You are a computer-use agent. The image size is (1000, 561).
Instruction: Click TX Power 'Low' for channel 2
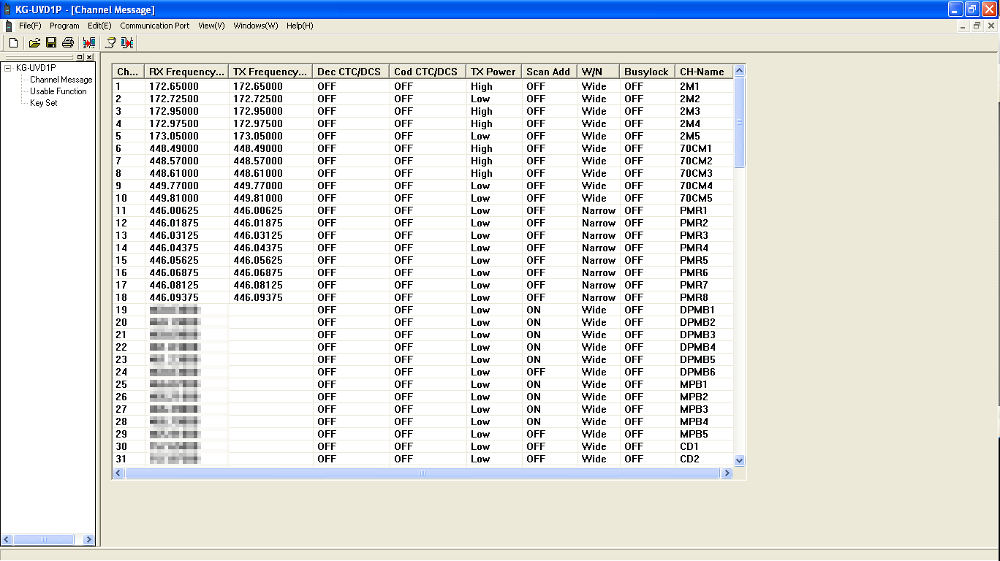[480, 99]
